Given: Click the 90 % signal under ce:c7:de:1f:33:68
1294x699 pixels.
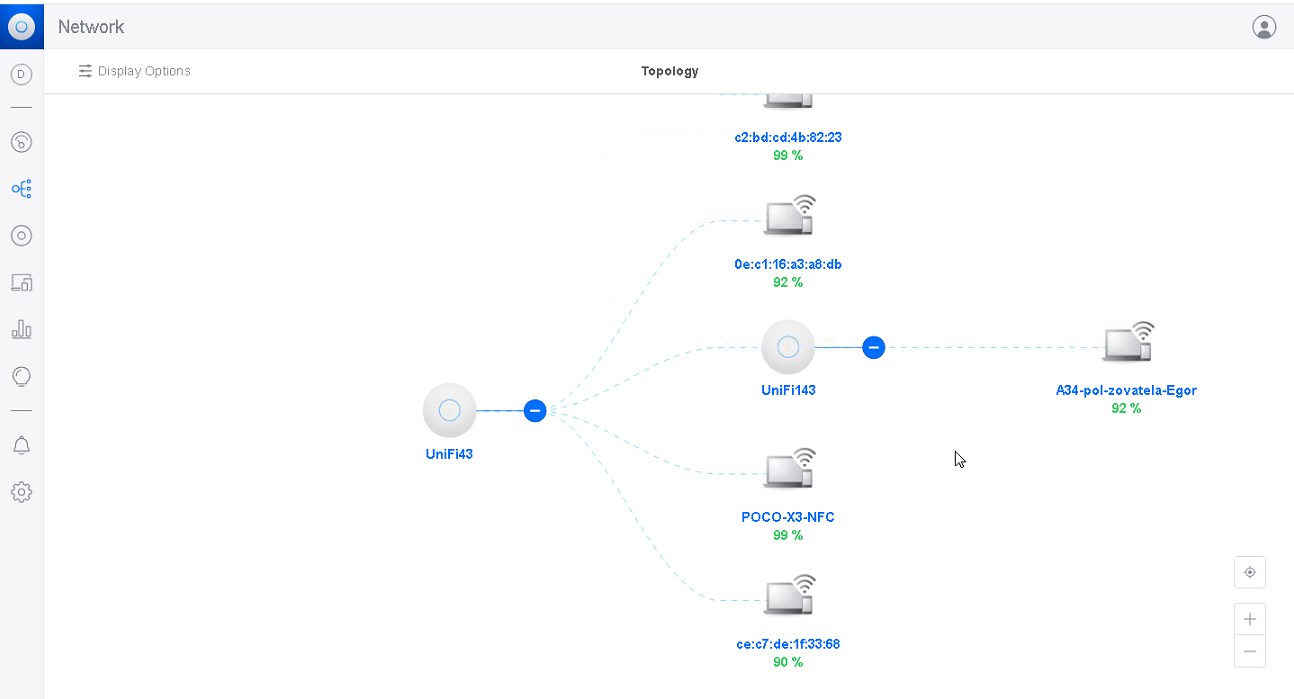Looking at the screenshot, I should click(788, 662).
